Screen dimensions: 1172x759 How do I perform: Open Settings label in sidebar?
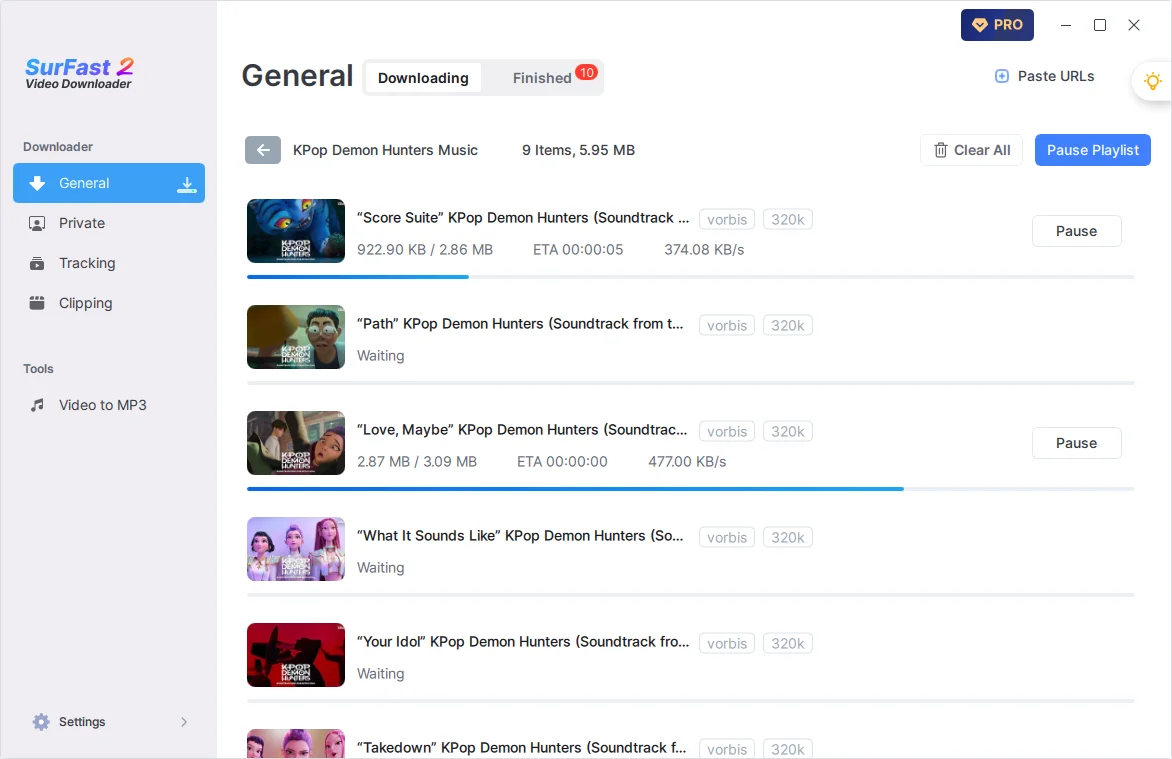click(82, 722)
